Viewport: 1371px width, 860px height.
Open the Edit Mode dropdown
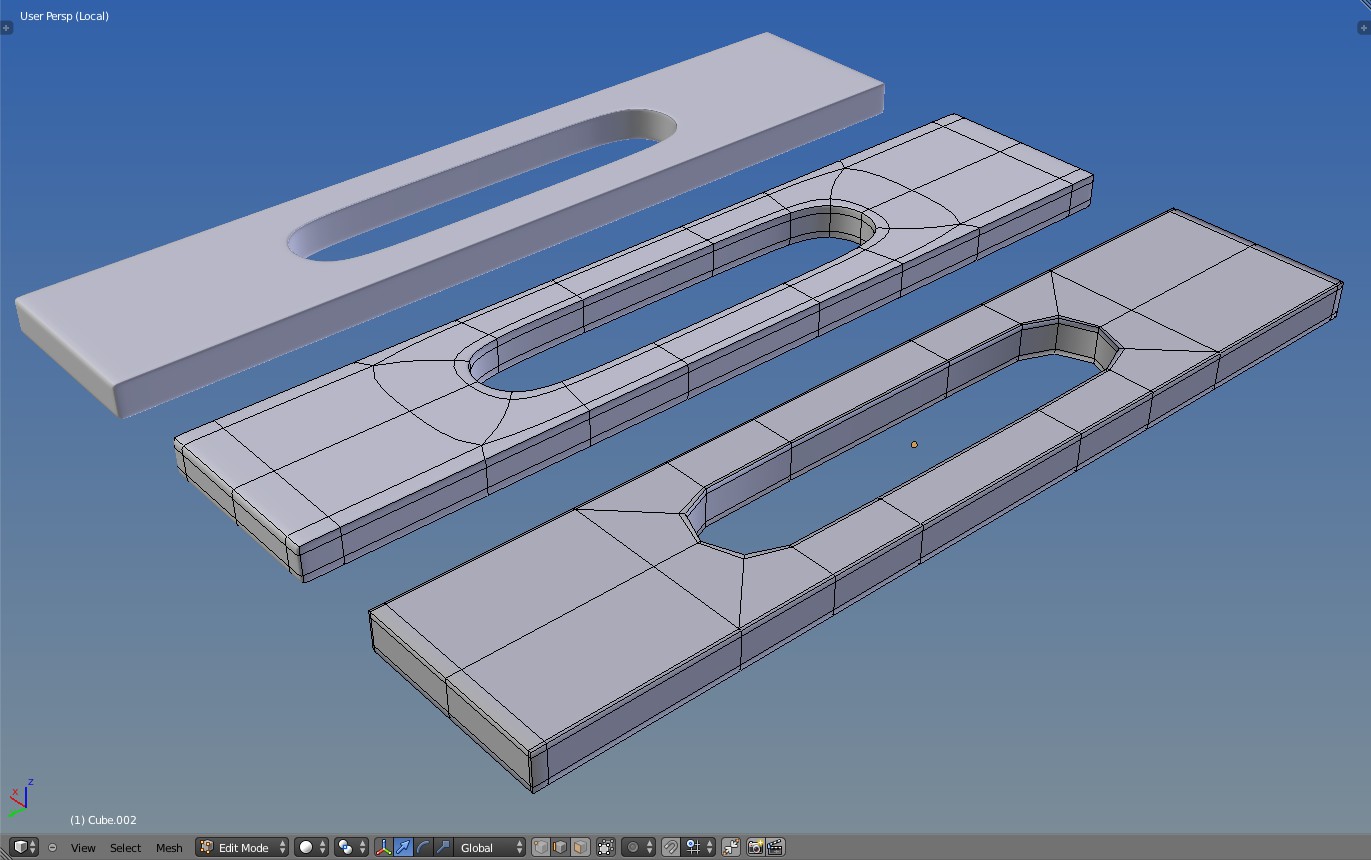tap(243, 847)
